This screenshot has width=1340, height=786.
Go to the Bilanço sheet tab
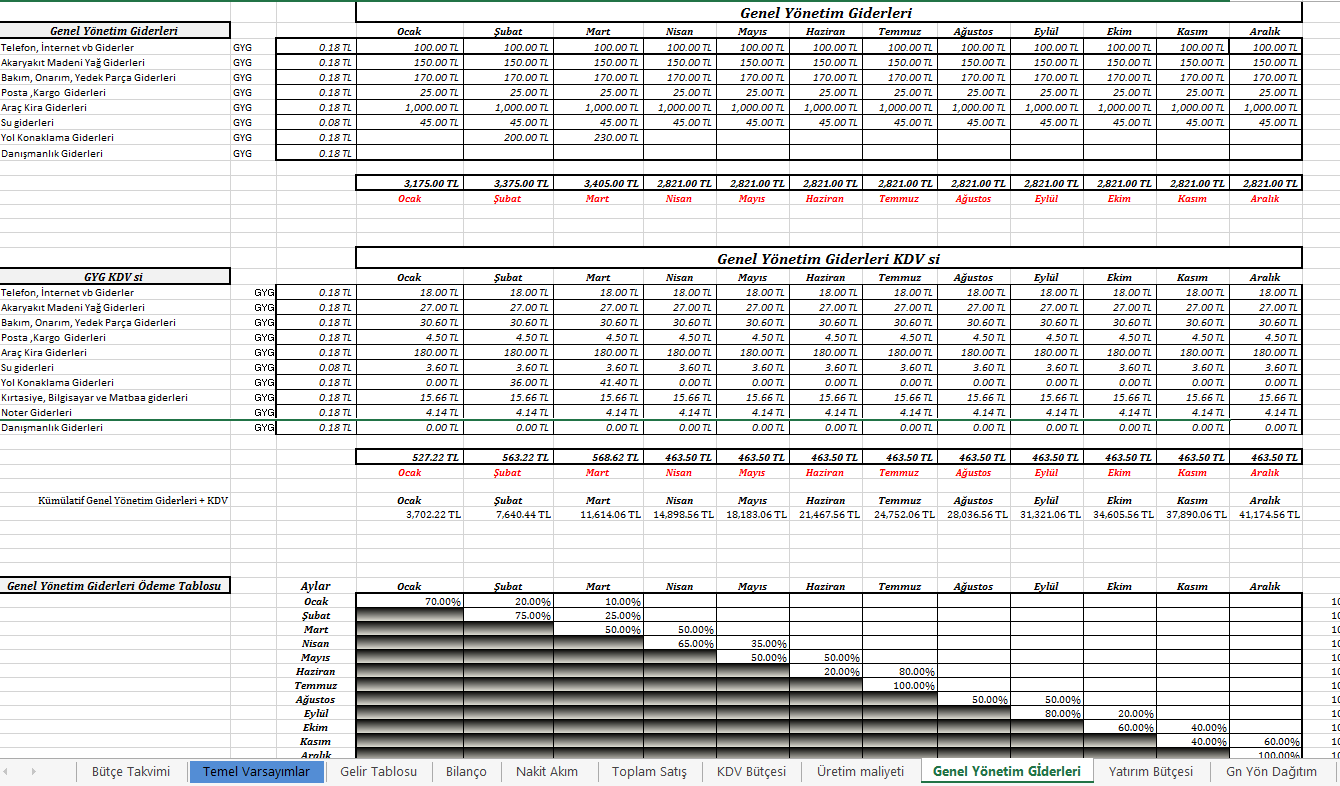tap(466, 772)
